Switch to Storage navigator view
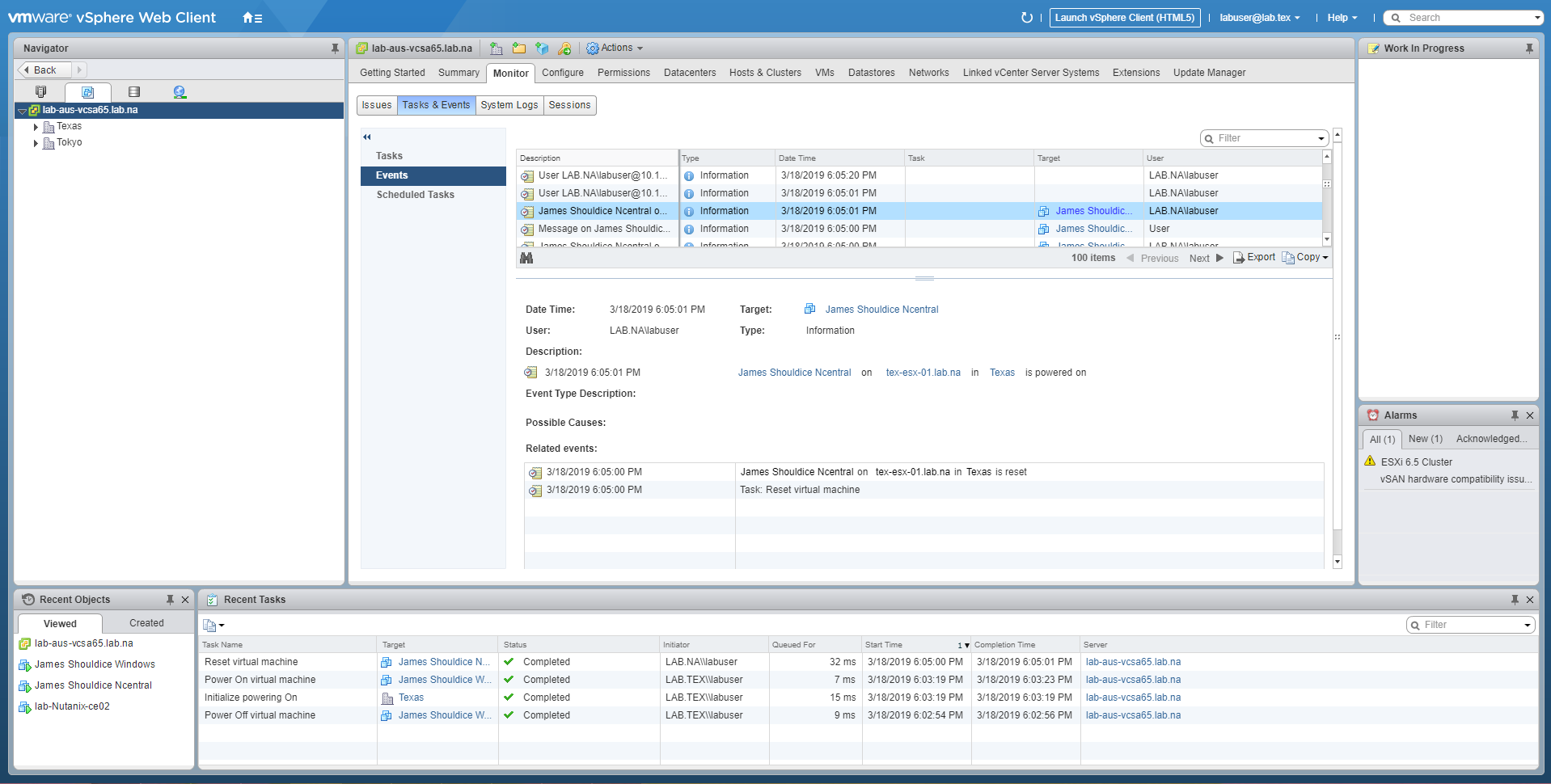The height and width of the screenshot is (784, 1551). coord(134,92)
